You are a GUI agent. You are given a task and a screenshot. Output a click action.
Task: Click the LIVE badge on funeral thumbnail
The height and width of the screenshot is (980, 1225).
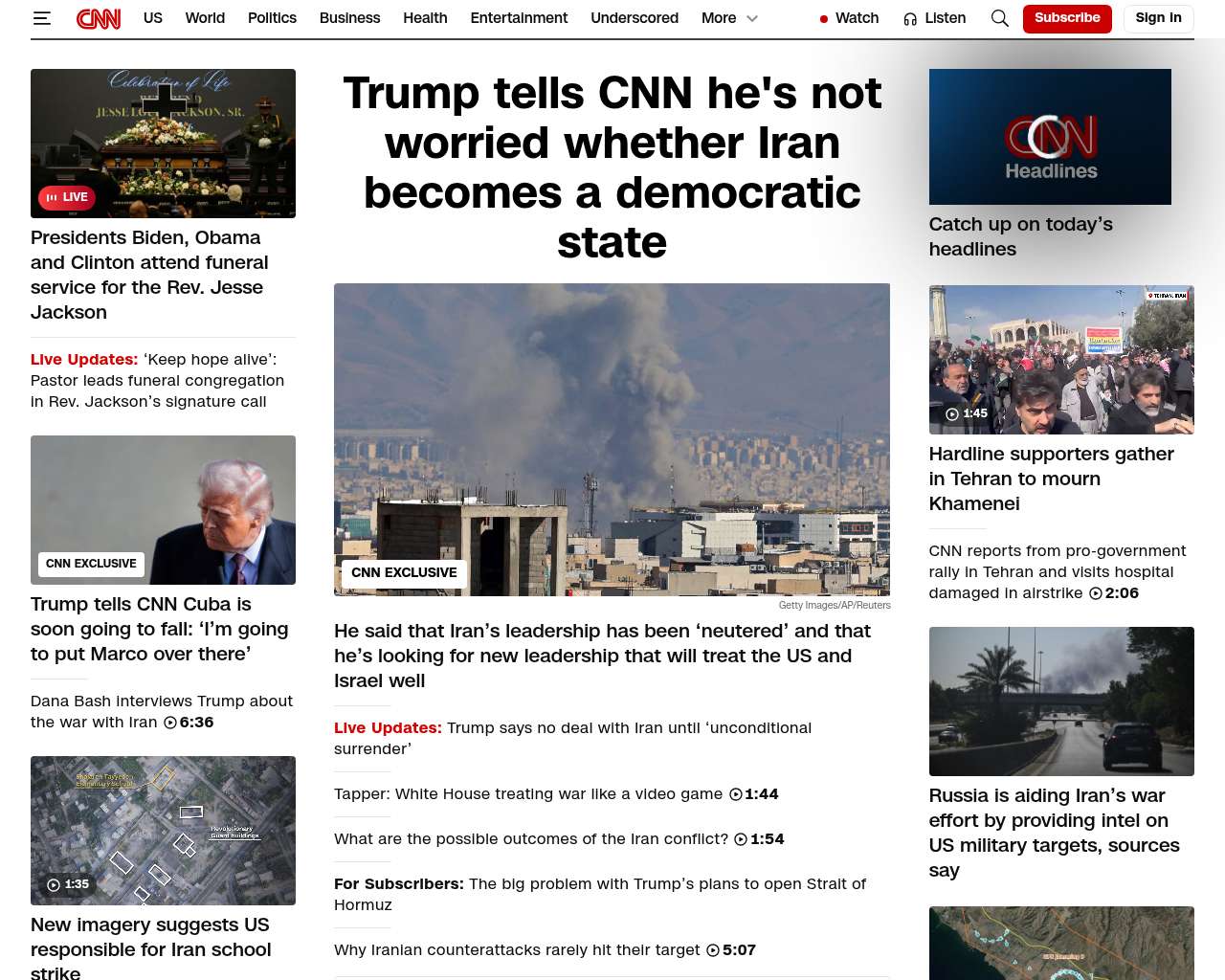[x=67, y=197]
